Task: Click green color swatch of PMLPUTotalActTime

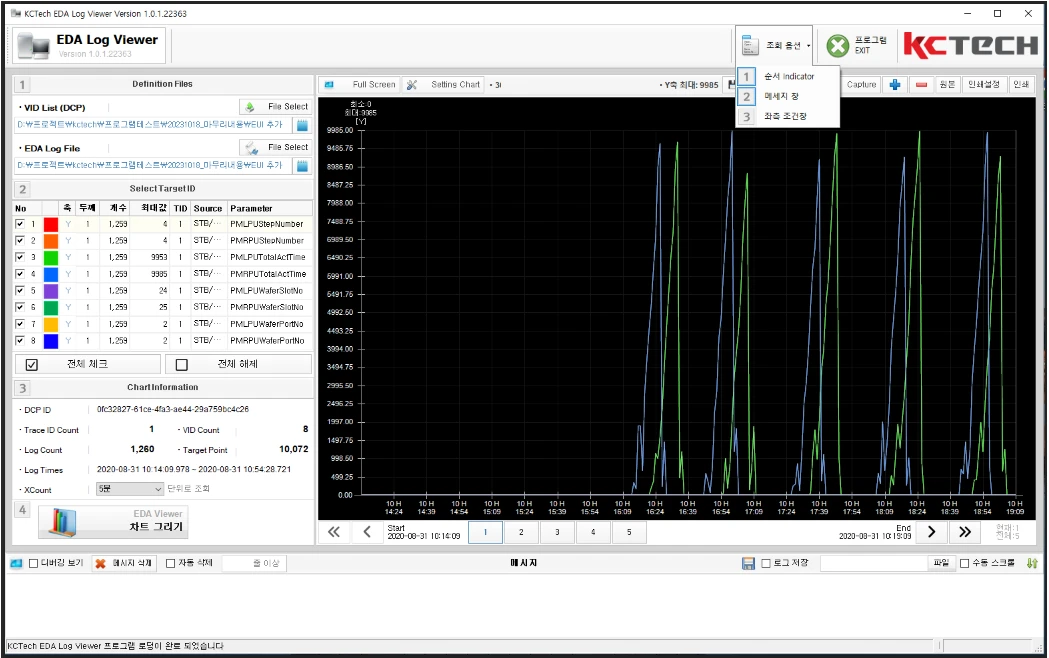Action: point(51,257)
